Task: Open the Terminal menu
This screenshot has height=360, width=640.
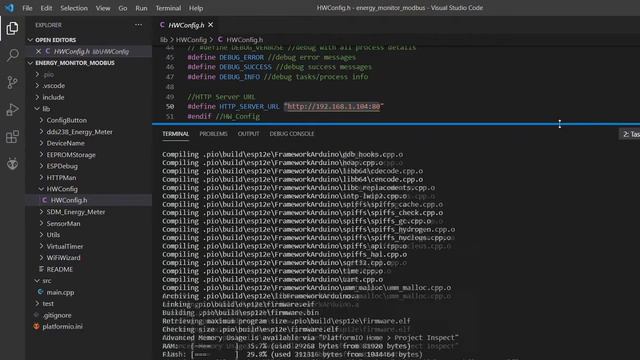Action: click(168, 8)
